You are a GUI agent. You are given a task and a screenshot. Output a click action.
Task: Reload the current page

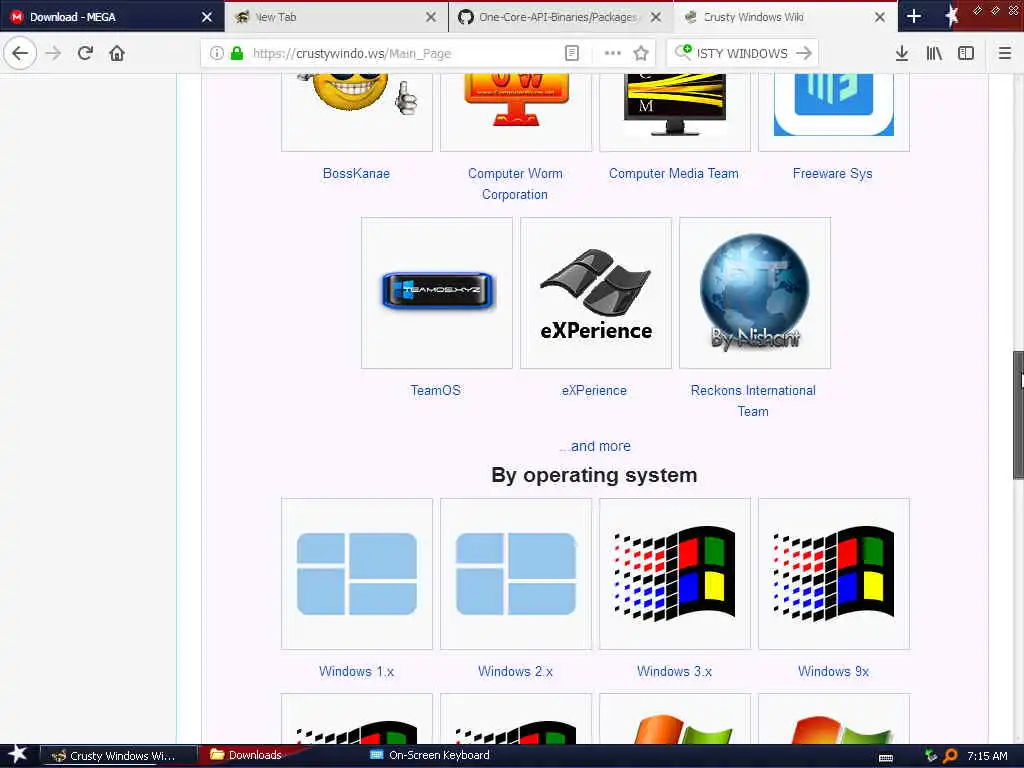pyautogui.click(x=85, y=53)
